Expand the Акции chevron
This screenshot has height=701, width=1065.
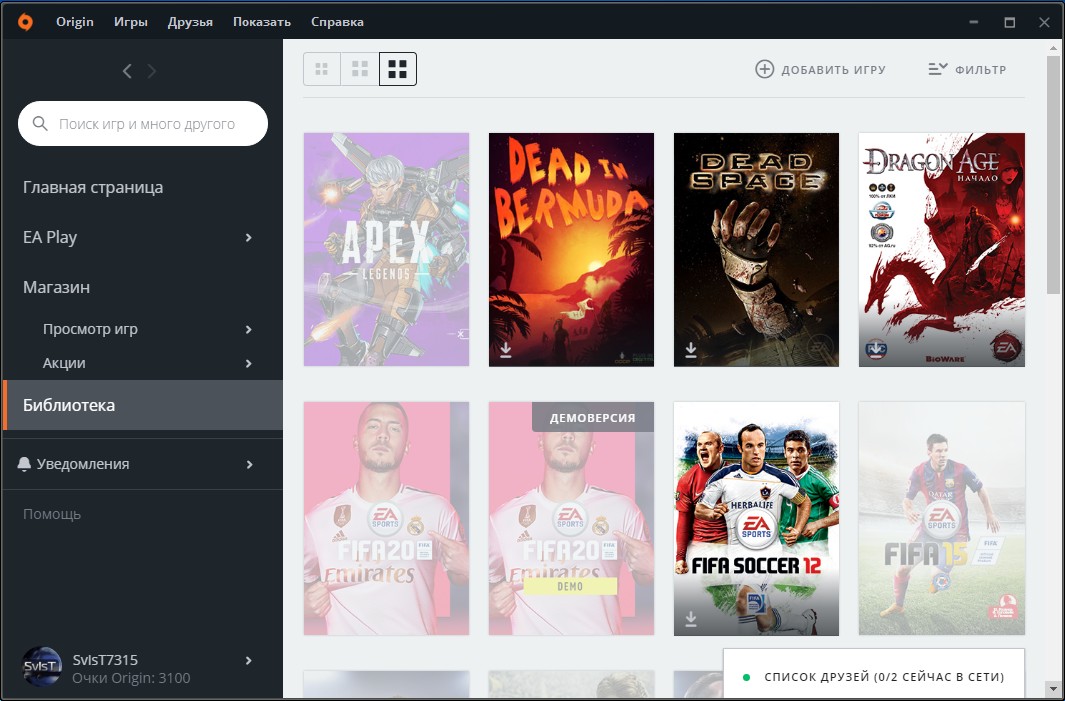coord(249,363)
